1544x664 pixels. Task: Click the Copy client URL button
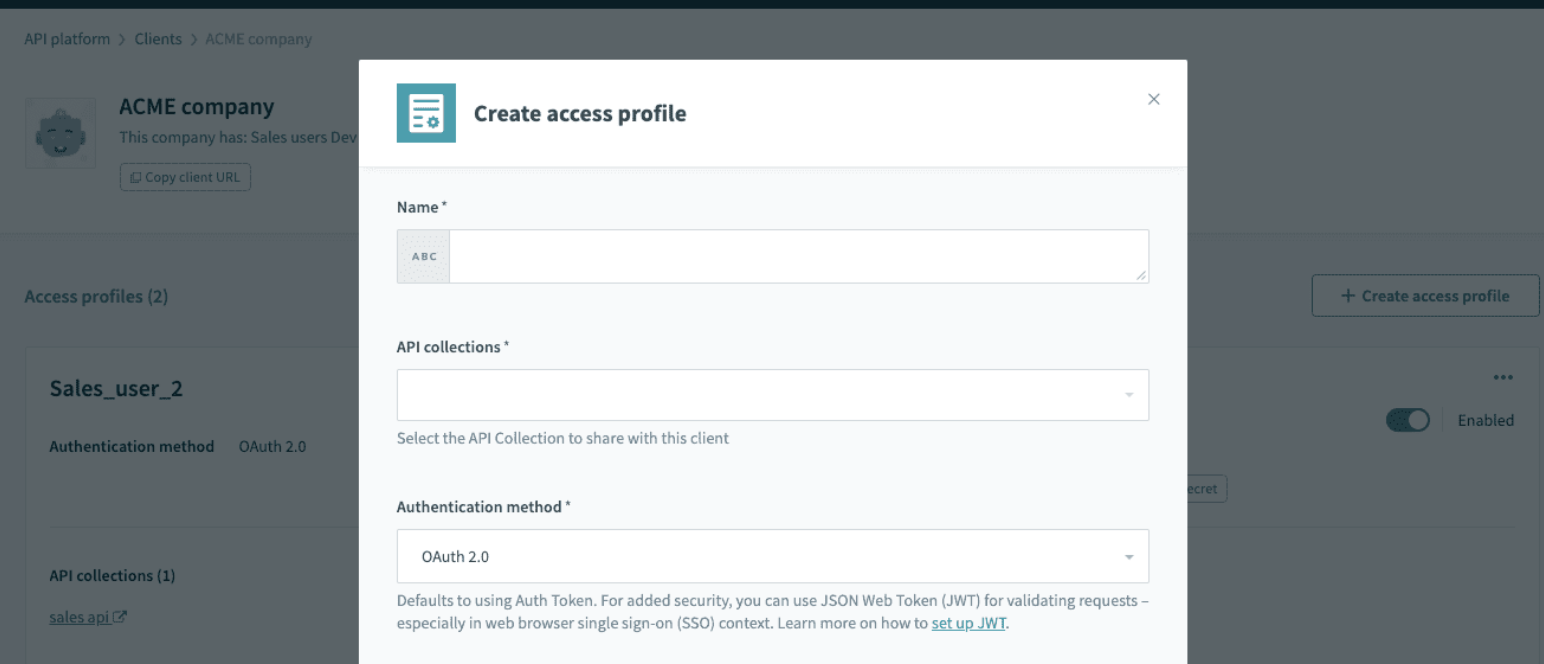click(x=185, y=177)
